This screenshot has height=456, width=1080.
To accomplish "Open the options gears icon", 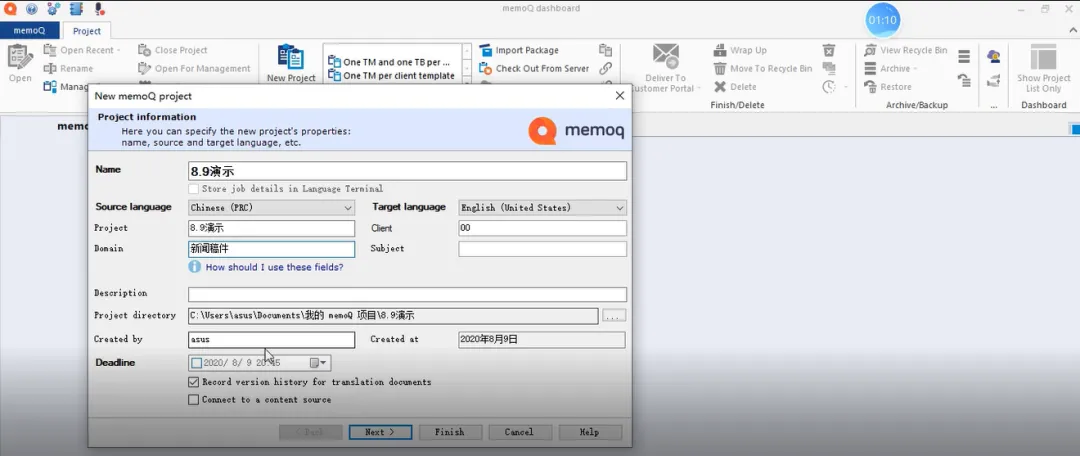I will pyautogui.click(x=54, y=9).
